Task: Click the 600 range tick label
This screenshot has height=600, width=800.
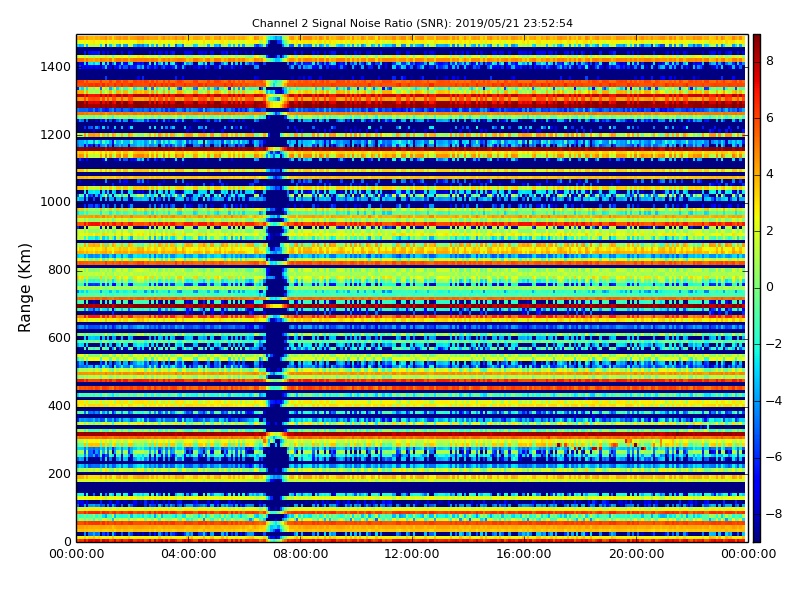Action: [x=59, y=338]
